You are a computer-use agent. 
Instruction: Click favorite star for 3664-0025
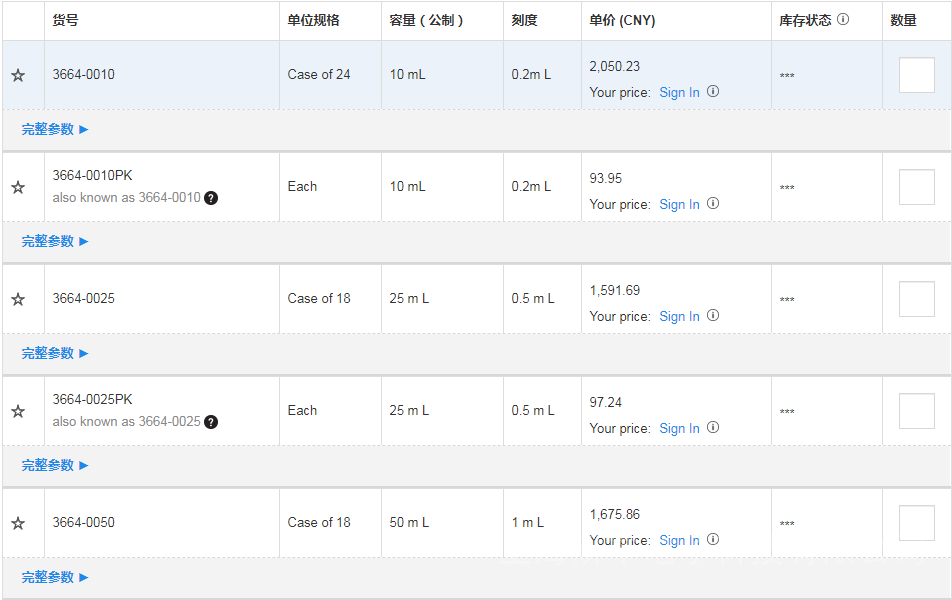click(18, 300)
